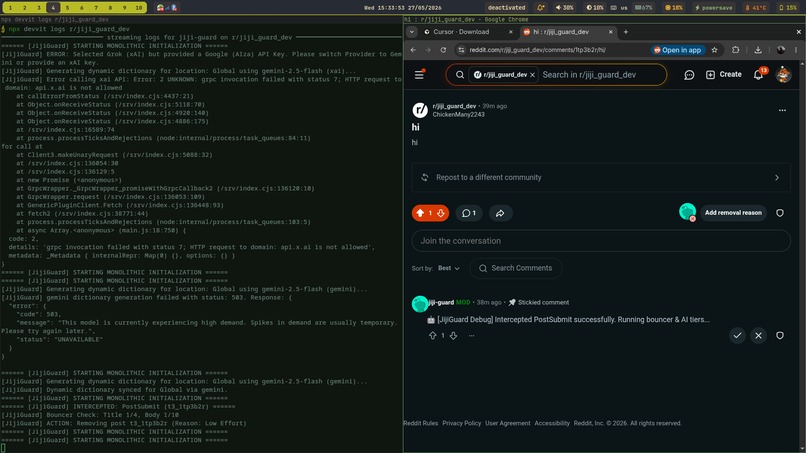
Task: Reload the Reddit page
Action: (x=443, y=50)
